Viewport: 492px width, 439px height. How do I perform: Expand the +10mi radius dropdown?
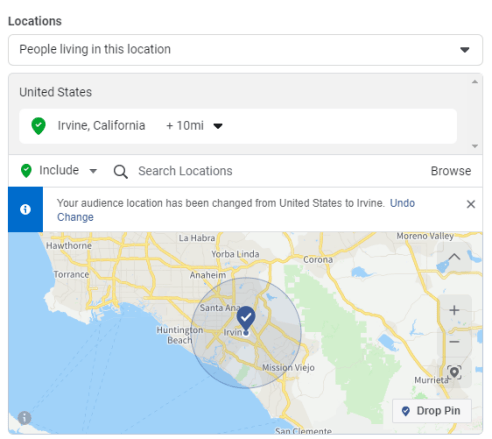coord(218,126)
